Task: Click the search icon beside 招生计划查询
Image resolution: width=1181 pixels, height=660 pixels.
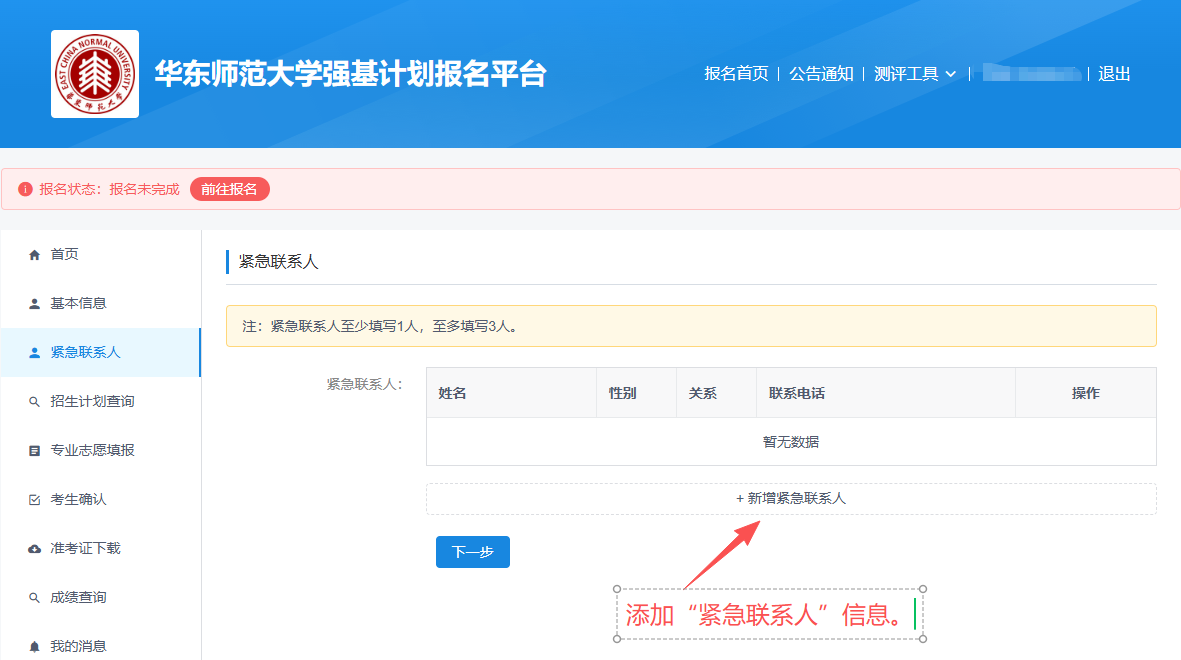Action: click(35, 402)
